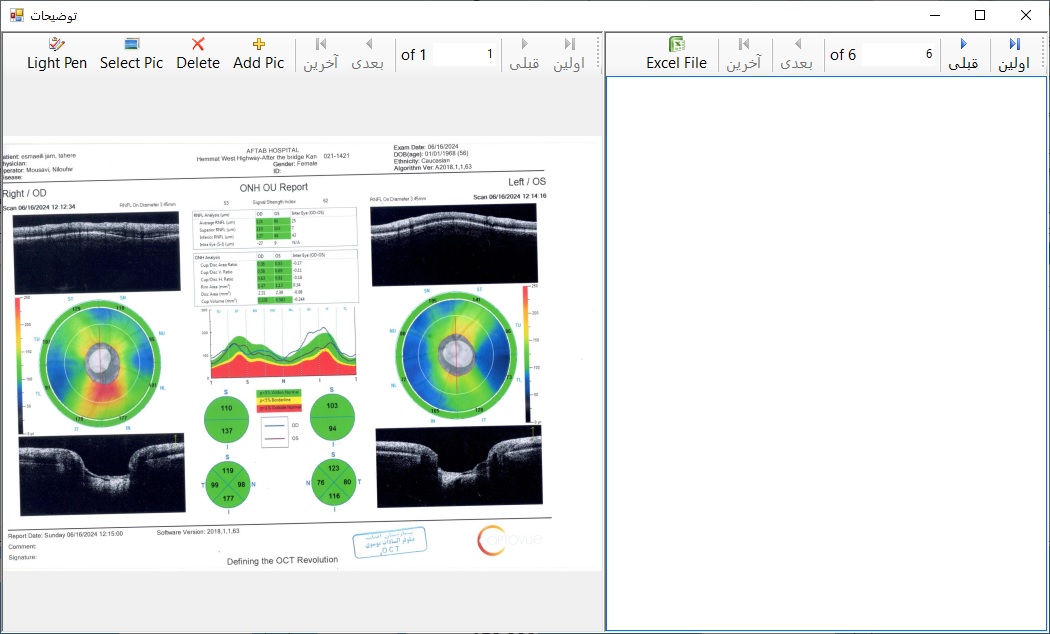Screen dimensions: 1050x634
Task: Click the Select Pic toolbar button
Action: pyautogui.click(x=131, y=54)
